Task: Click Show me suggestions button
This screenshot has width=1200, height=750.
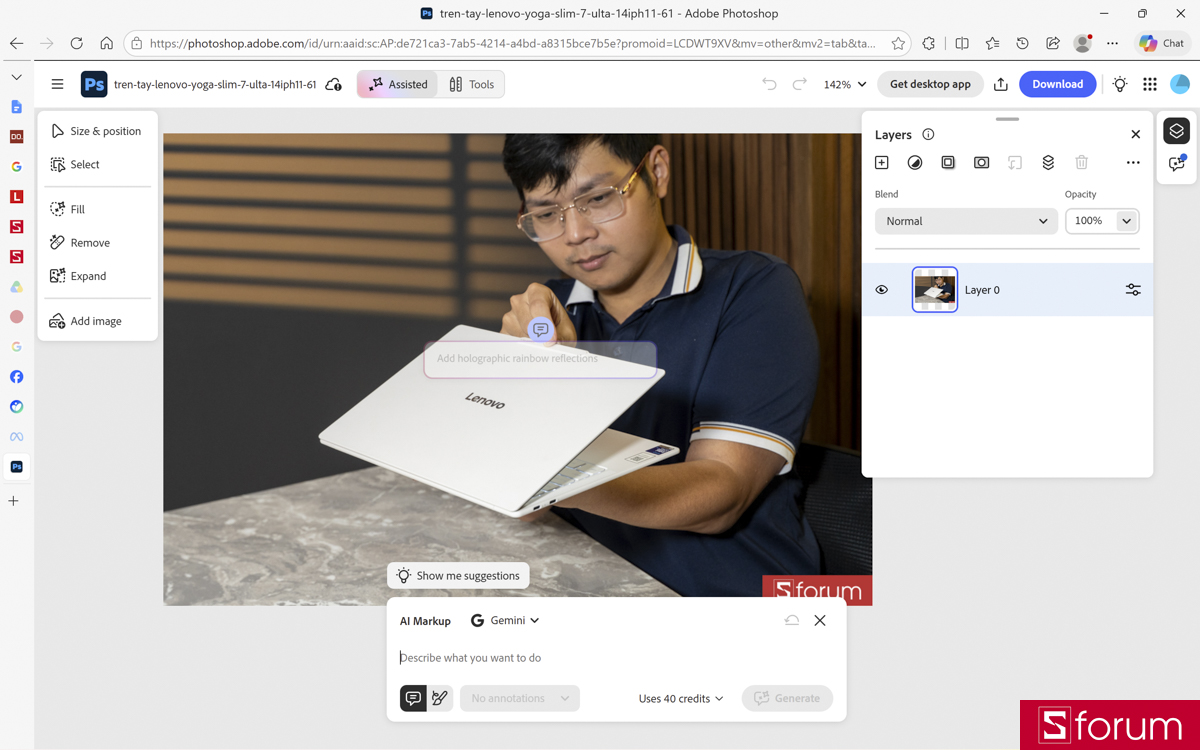Action: click(x=458, y=575)
